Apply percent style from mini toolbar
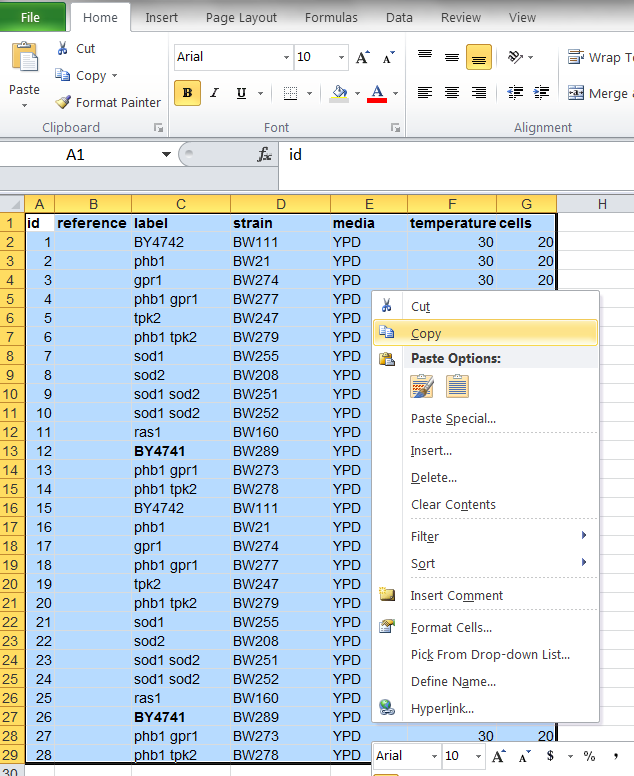 589,756
